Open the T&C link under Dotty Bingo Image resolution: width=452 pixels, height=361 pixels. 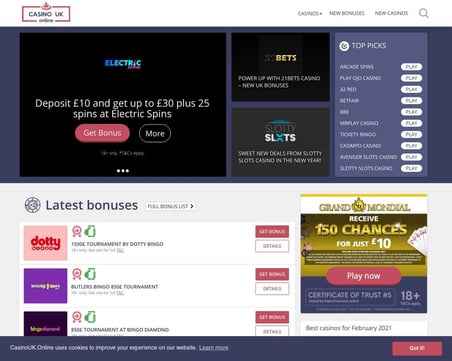[120, 250]
